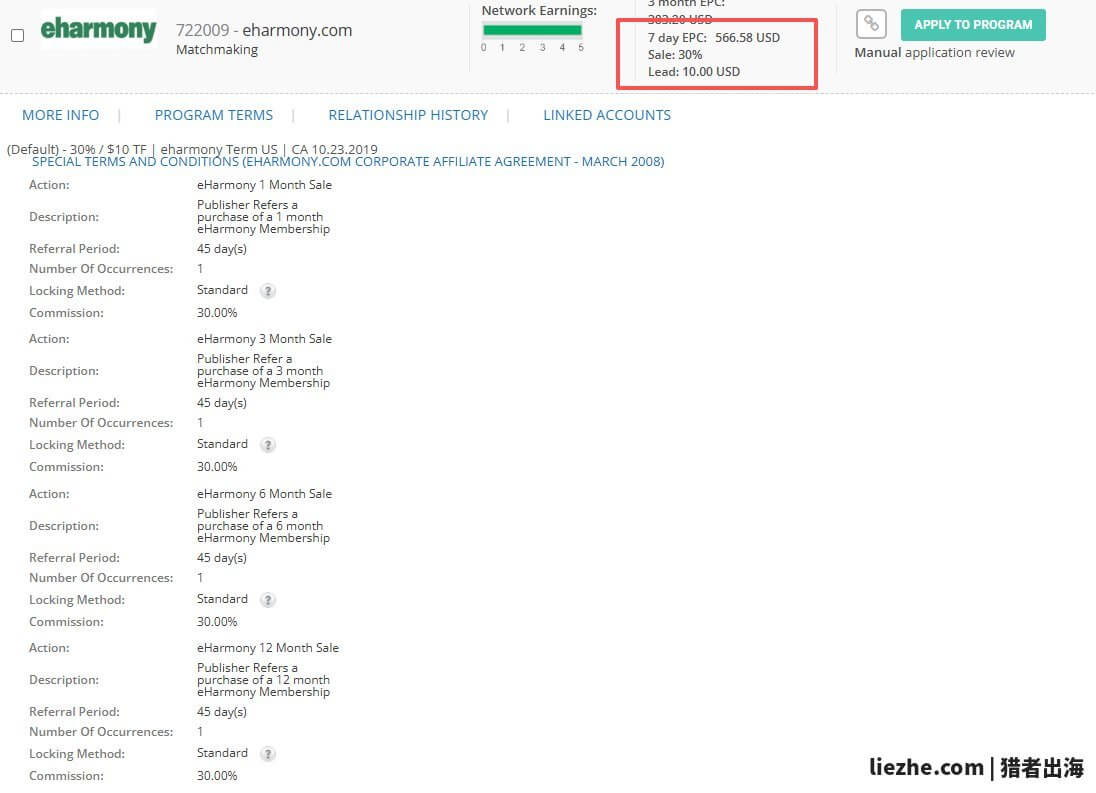Image resolution: width=1096 pixels, height=793 pixels.
Task: Click 'eHarmony 6 Month Sale' action
Action: tap(264, 494)
